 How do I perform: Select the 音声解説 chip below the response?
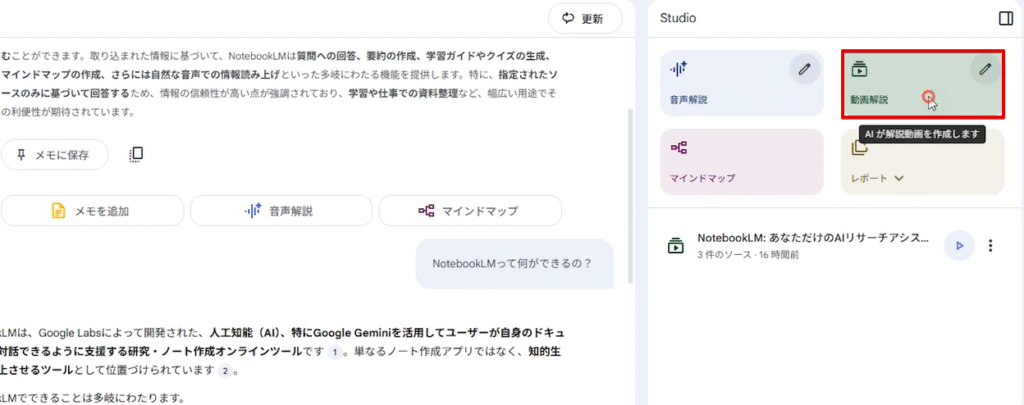[280, 211]
